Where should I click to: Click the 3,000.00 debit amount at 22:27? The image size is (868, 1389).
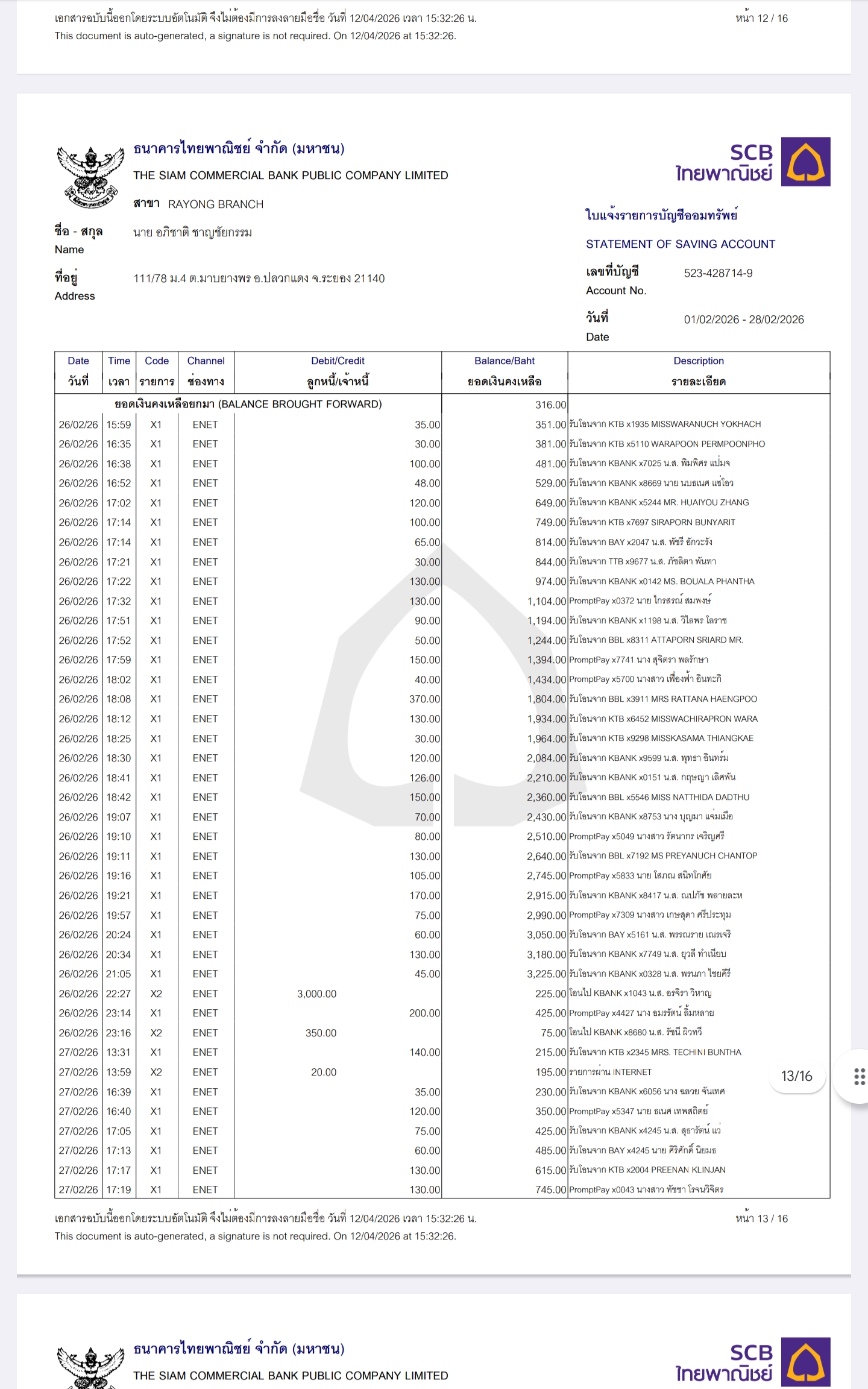pyautogui.click(x=316, y=994)
